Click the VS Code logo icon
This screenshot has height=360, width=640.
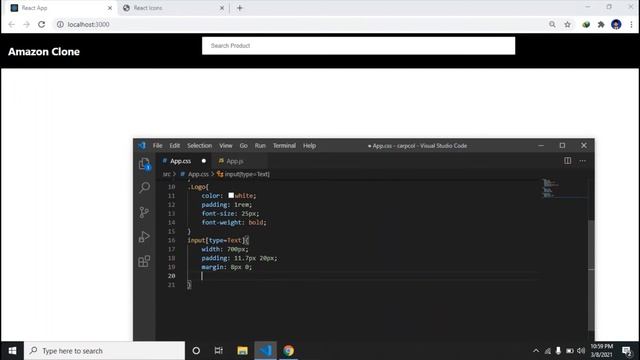coord(142,146)
